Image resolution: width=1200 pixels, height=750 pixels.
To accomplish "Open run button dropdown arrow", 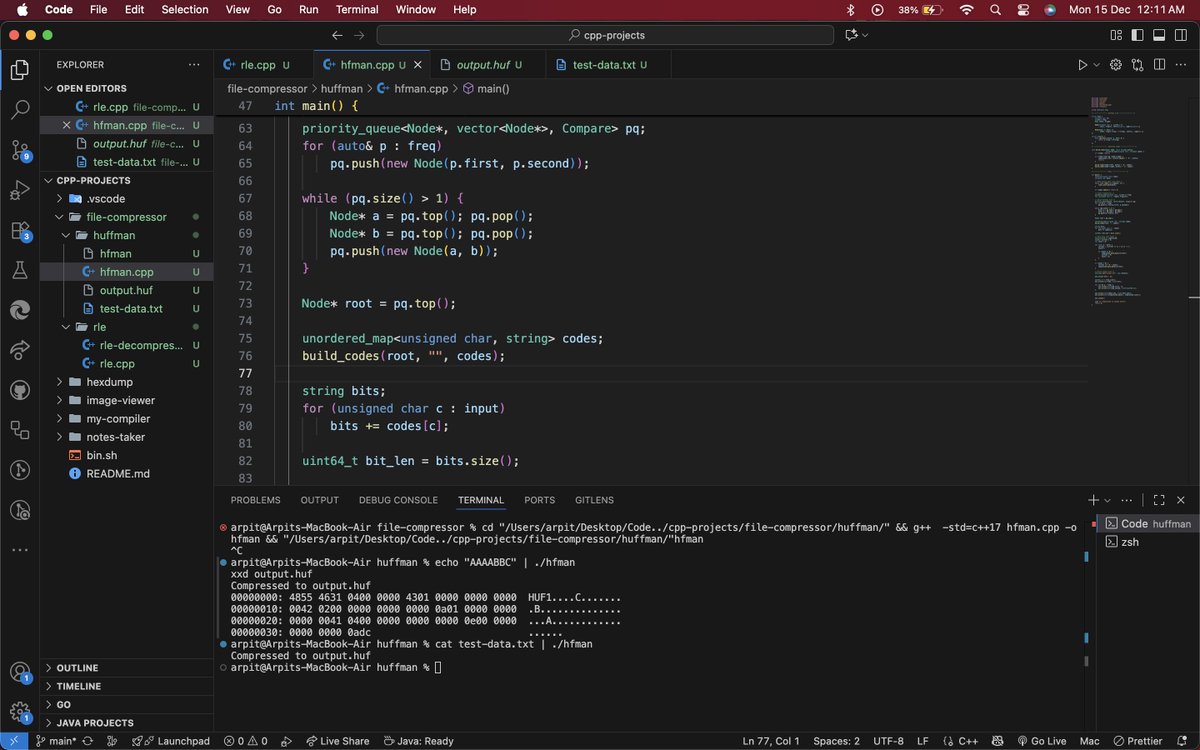I will tap(1097, 65).
